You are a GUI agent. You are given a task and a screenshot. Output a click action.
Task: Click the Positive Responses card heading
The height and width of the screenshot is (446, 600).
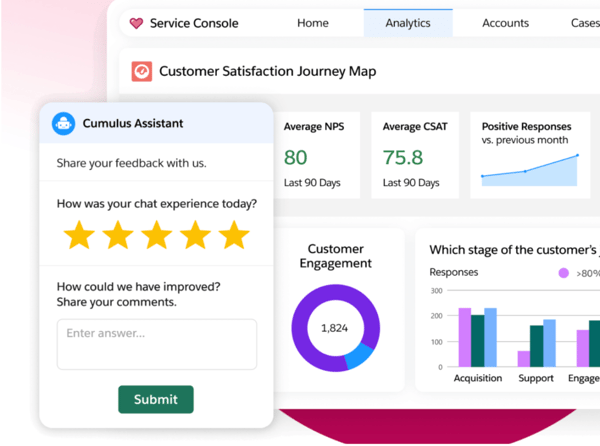click(527, 126)
